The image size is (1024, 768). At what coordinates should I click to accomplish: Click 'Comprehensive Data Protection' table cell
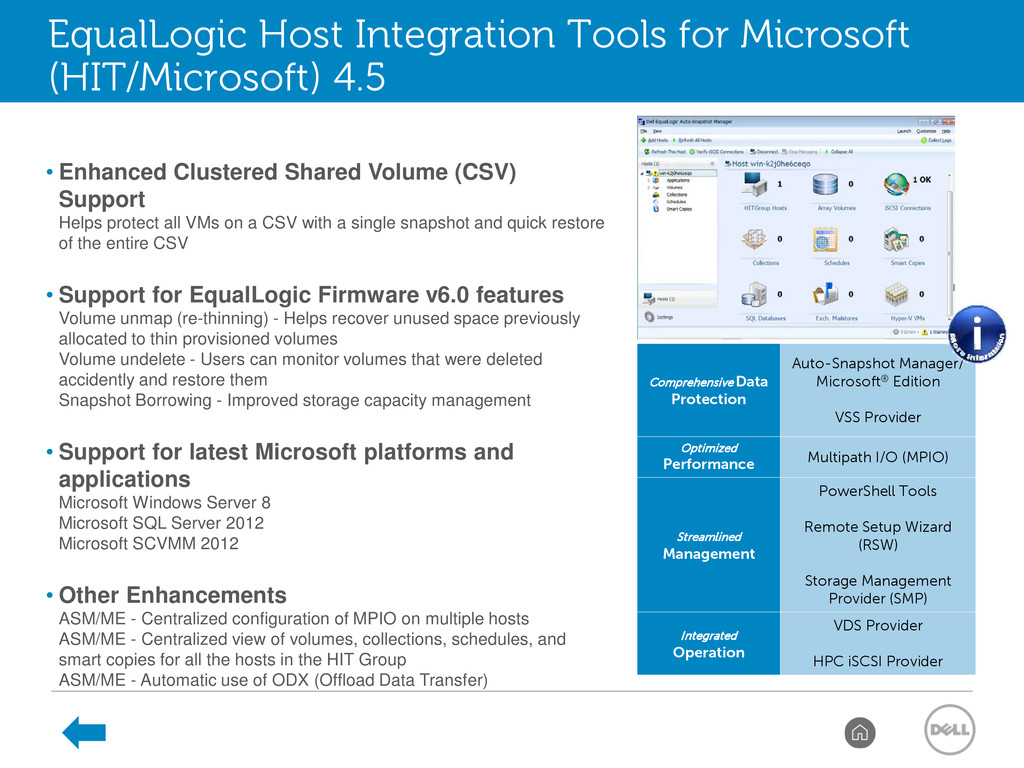click(x=709, y=390)
